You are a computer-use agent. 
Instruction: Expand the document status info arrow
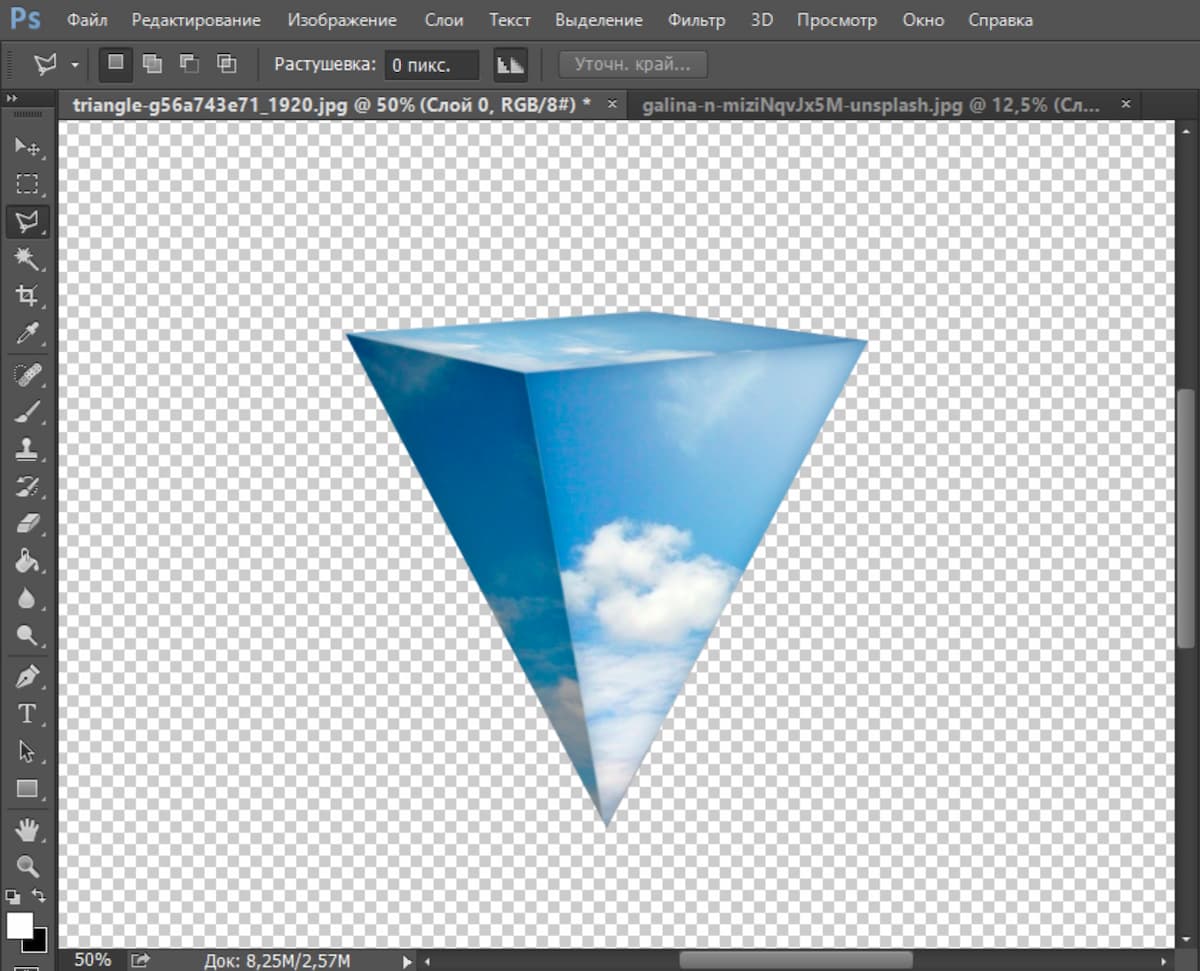point(406,961)
